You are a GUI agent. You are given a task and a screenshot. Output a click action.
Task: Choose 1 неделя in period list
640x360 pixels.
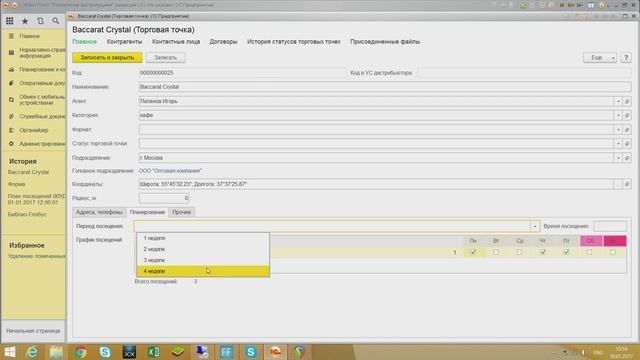pos(203,238)
